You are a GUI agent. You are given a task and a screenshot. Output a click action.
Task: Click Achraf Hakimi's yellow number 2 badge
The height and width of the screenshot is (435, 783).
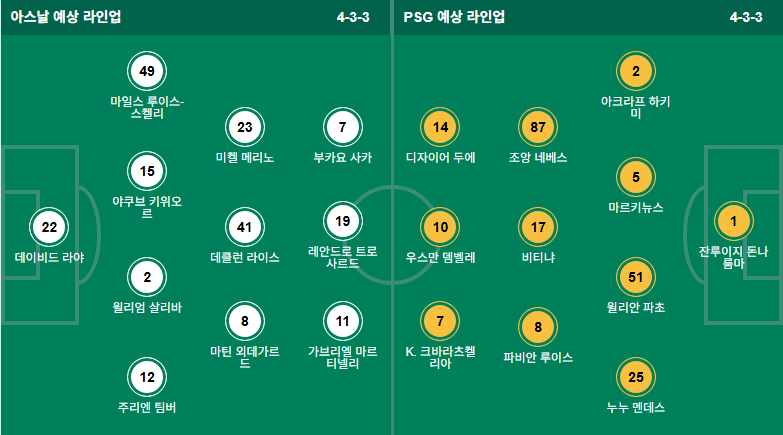coord(636,71)
